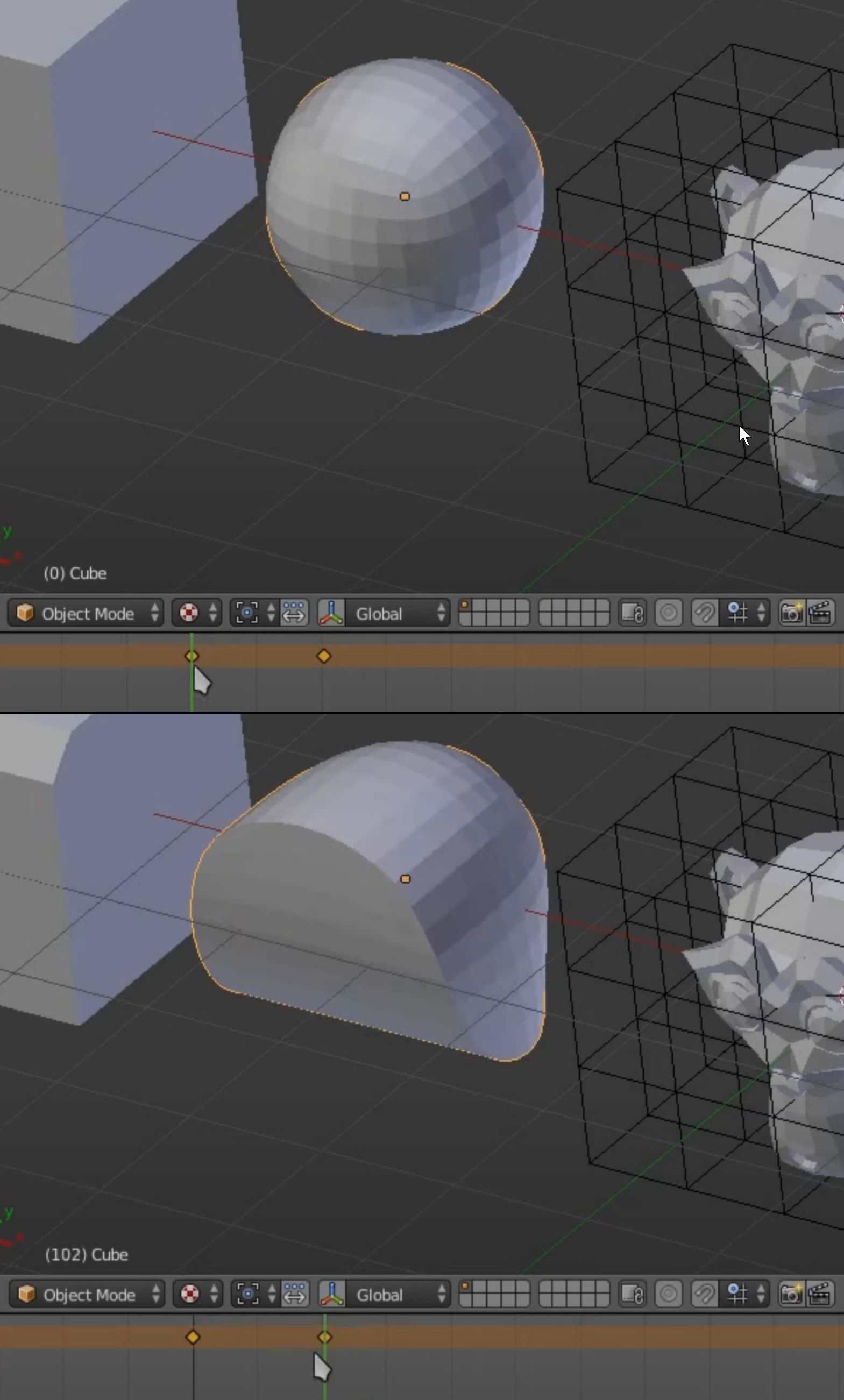Toggle the snap magnet icon in frame 0 view
The width and height of the screenshot is (844, 1400).
(705, 613)
